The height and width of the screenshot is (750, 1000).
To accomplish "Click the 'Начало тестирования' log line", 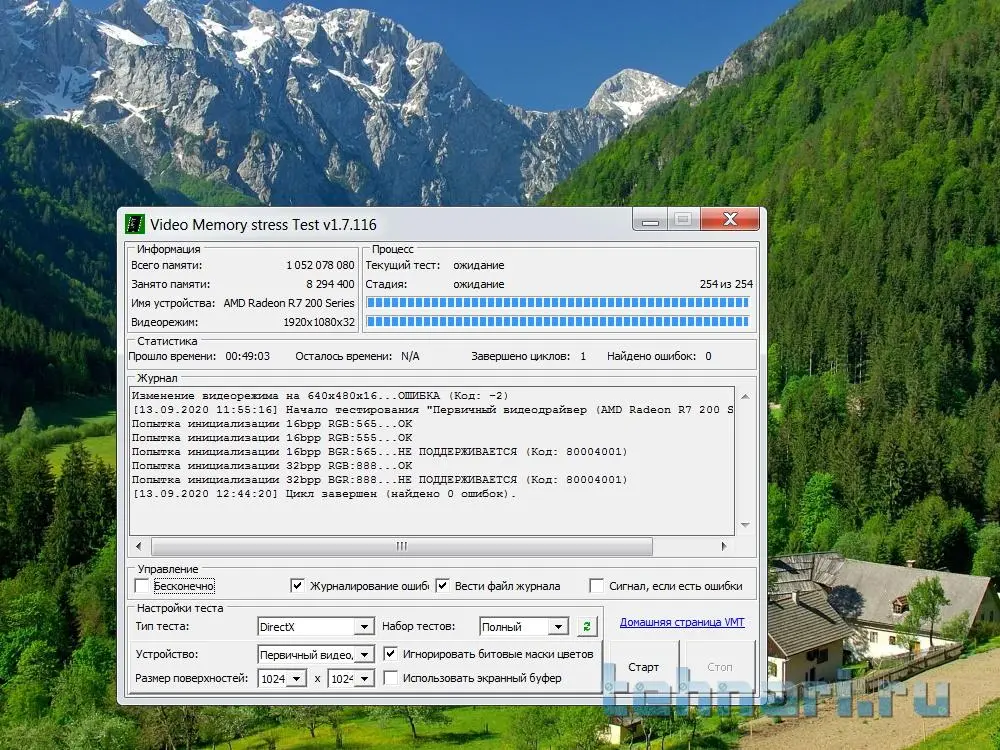I will pyautogui.click(x=432, y=409).
